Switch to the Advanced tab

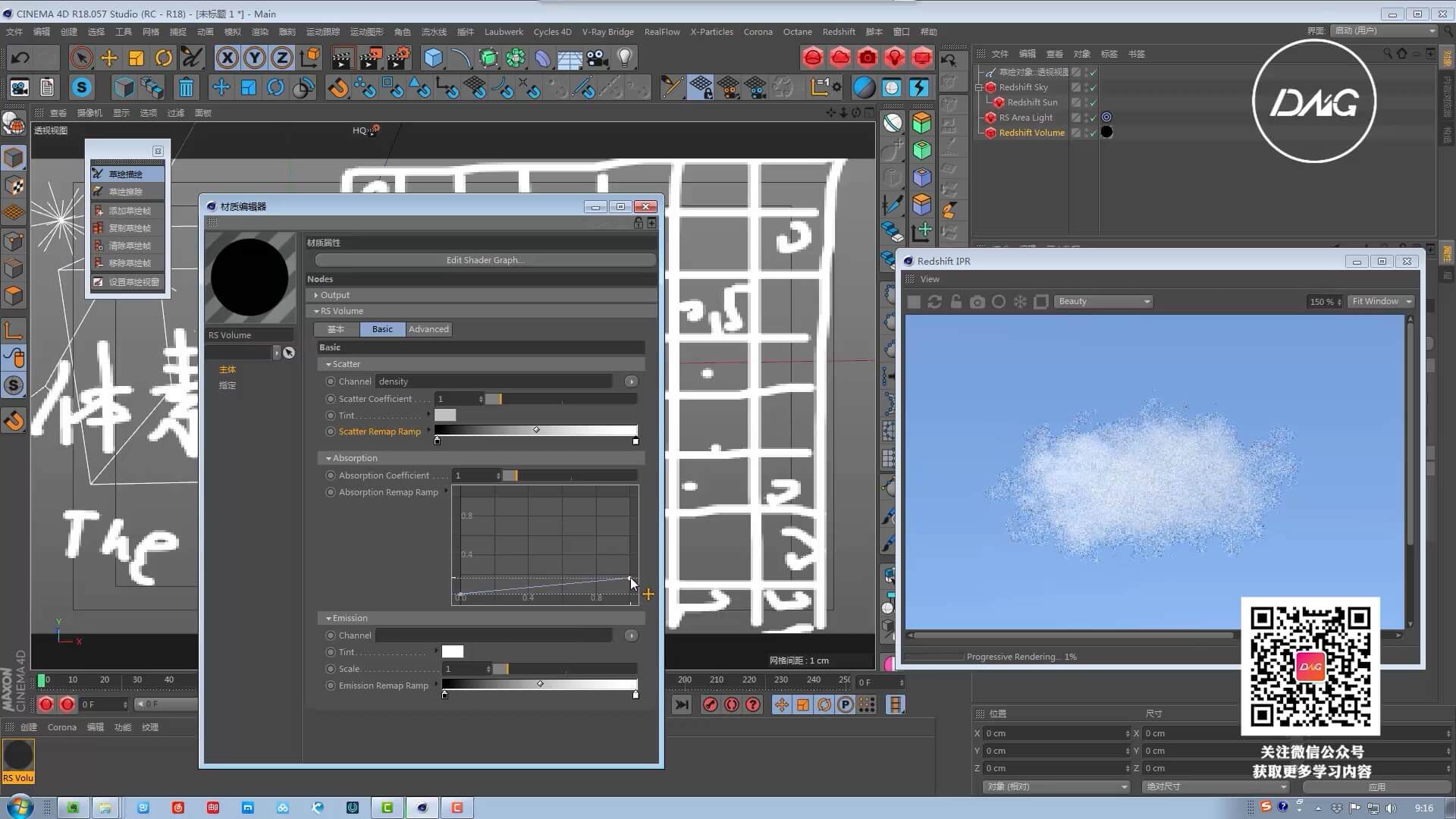[428, 329]
